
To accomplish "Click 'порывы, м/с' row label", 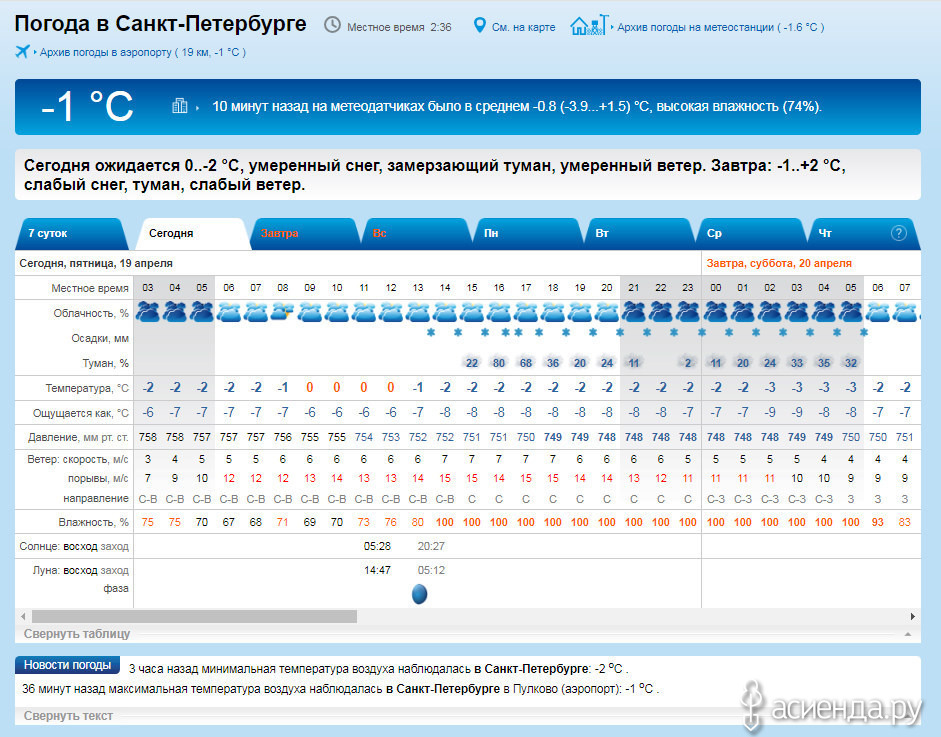I will [98, 478].
